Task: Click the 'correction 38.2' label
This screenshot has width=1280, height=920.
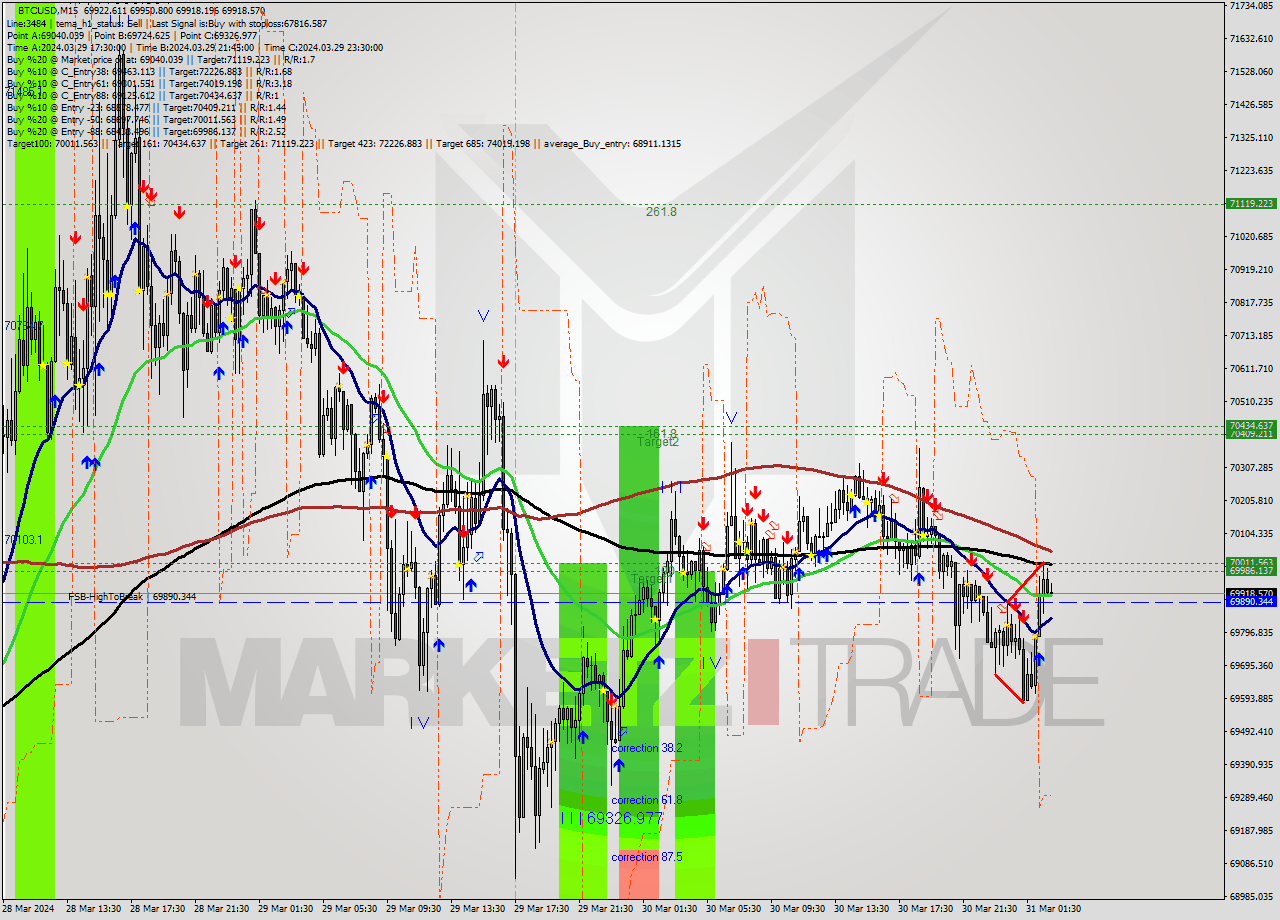Action: pos(647,748)
